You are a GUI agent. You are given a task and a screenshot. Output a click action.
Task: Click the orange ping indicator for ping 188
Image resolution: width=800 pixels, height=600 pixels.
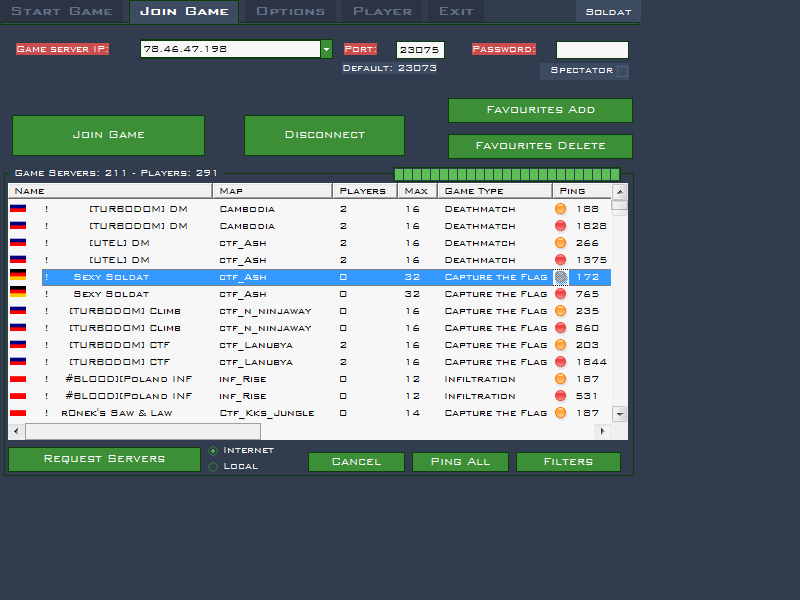click(560, 209)
